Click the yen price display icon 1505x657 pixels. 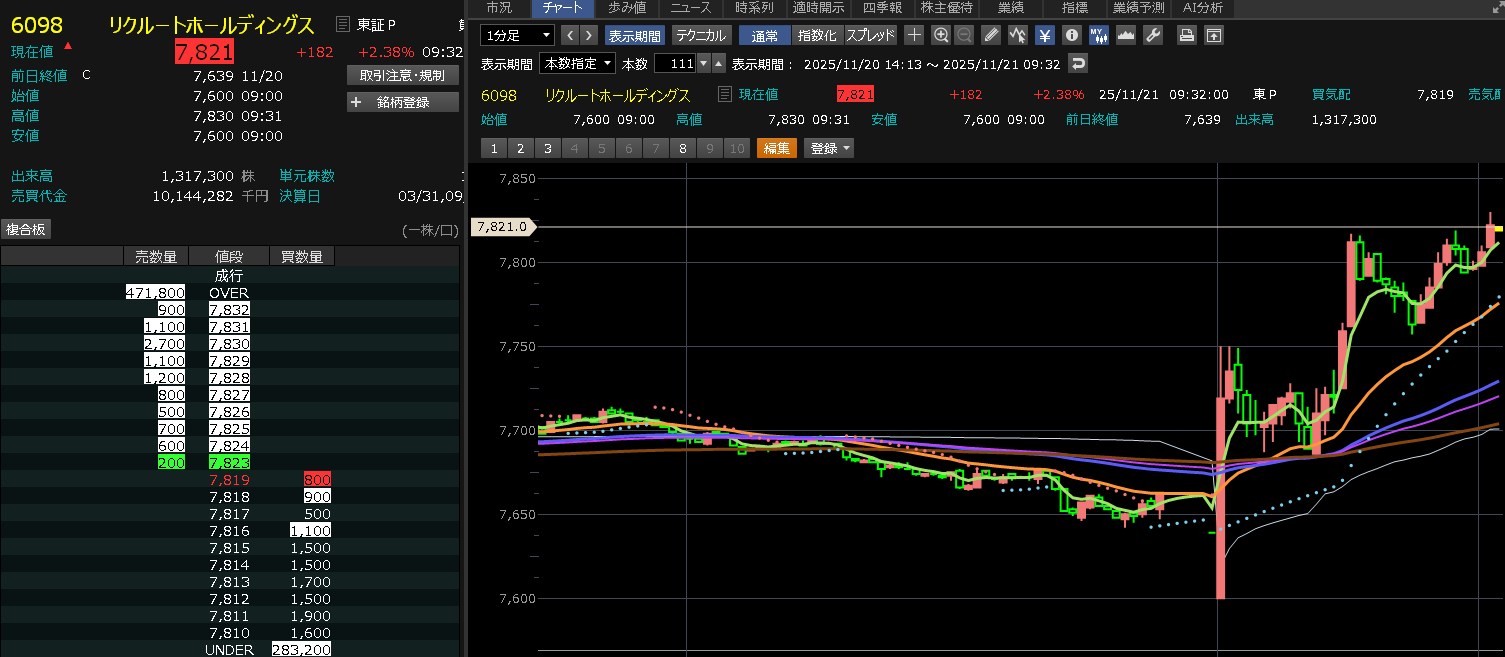point(1045,36)
